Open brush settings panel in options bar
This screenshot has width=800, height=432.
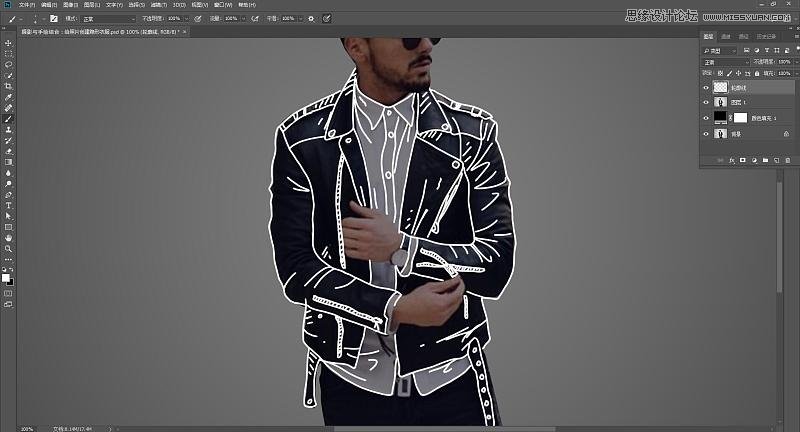[54, 18]
